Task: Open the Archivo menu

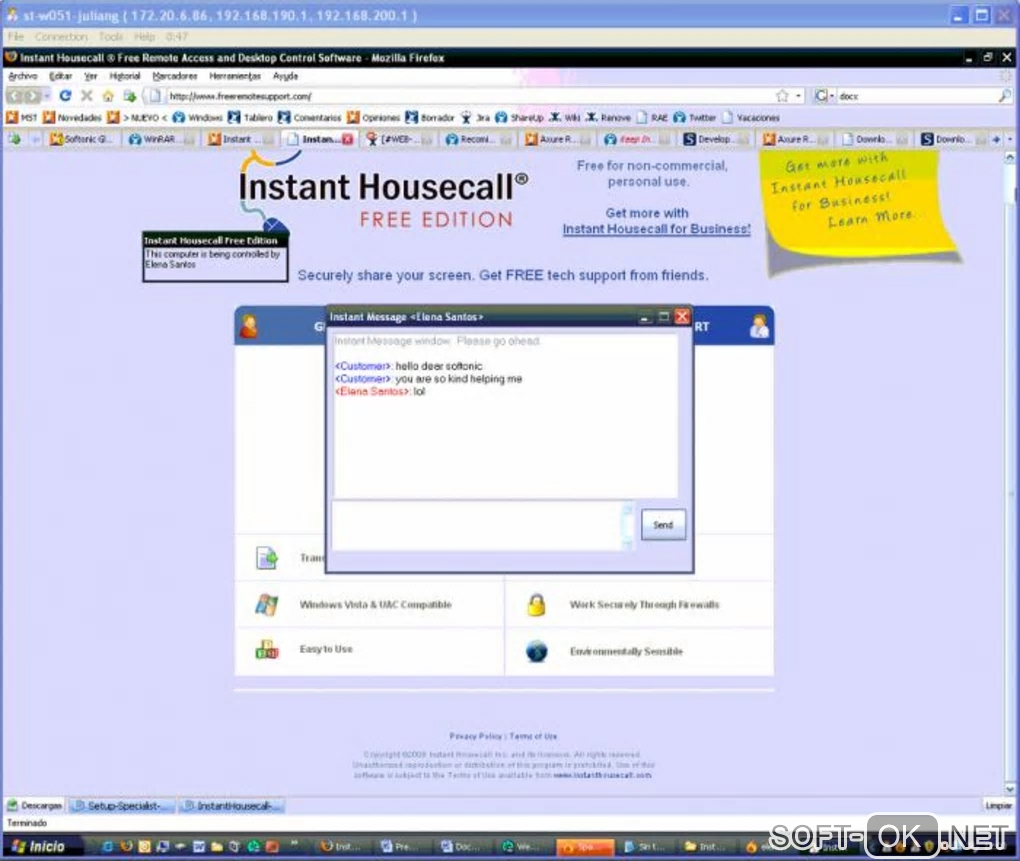Action: pyautogui.click(x=23, y=76)
